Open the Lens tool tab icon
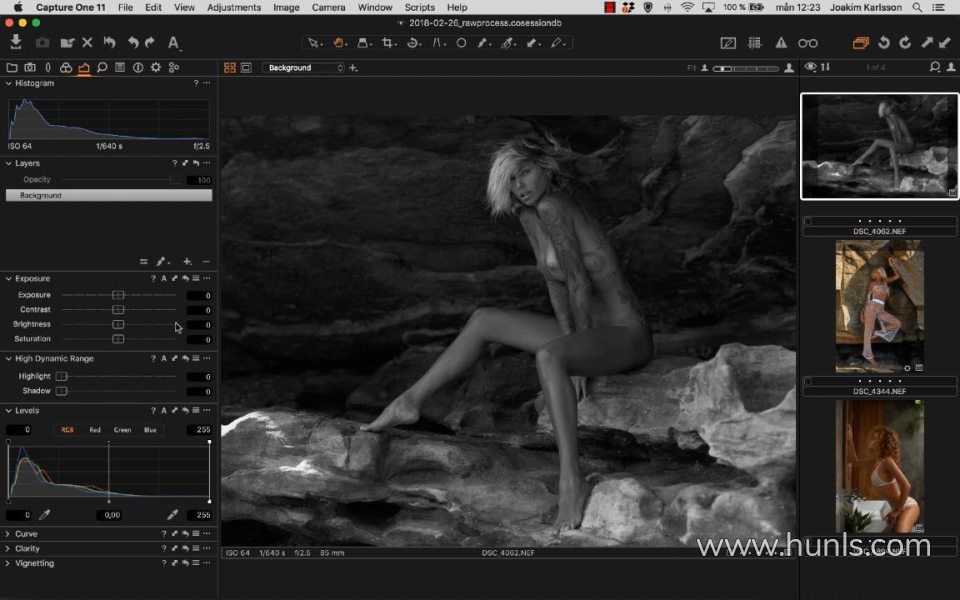 pos(47,68)
